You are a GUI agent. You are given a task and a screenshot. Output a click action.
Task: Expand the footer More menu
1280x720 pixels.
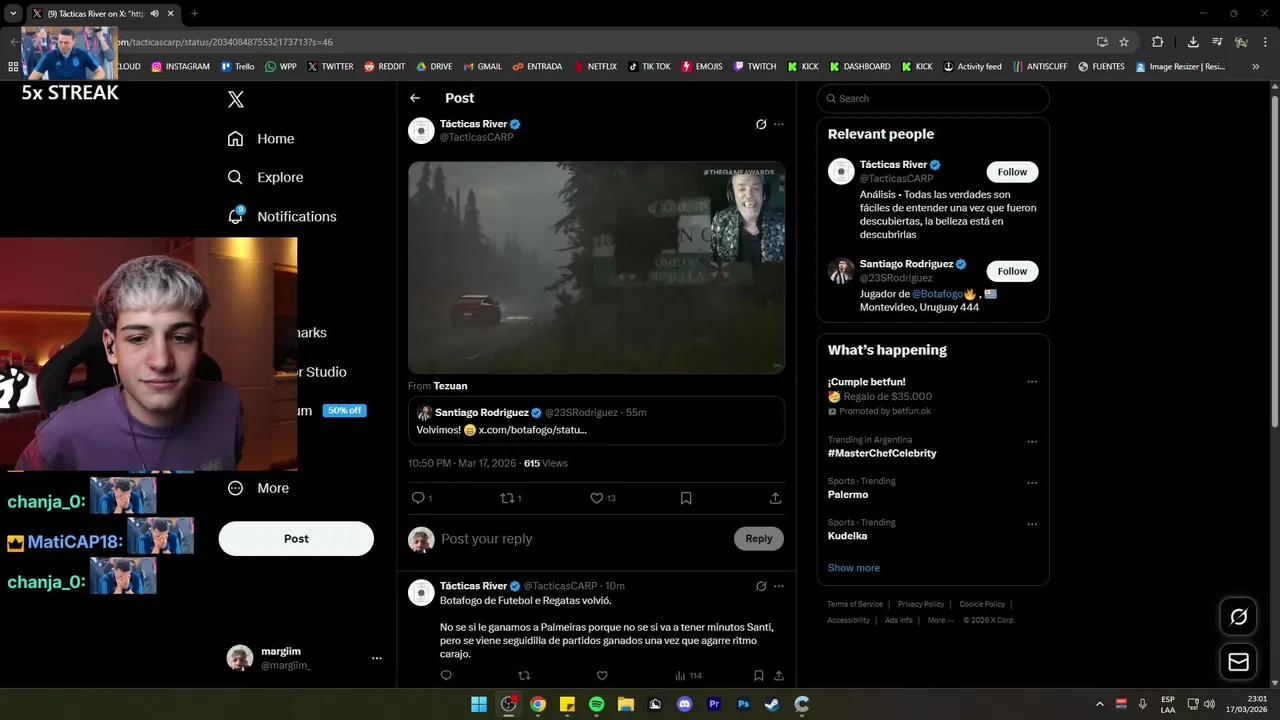pyautogui.click(x=940, y=620)
